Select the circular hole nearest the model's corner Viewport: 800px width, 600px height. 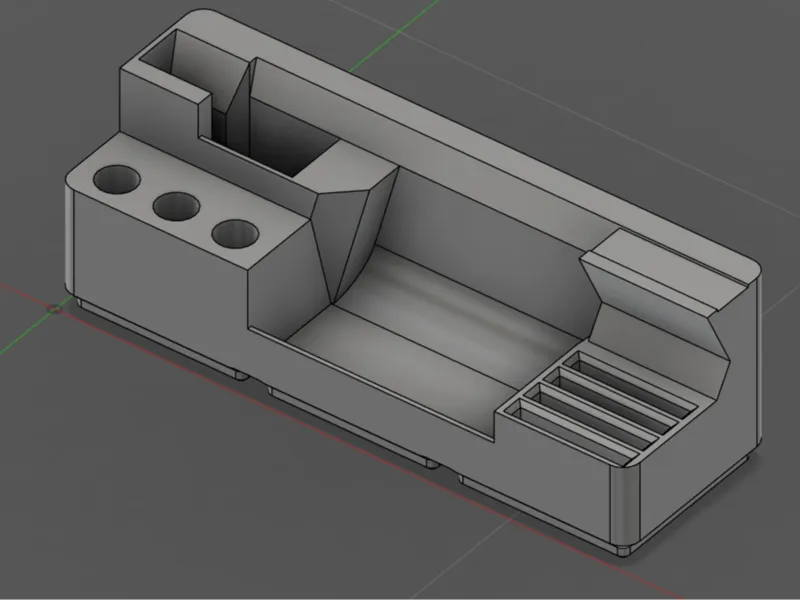pos(117,179)
